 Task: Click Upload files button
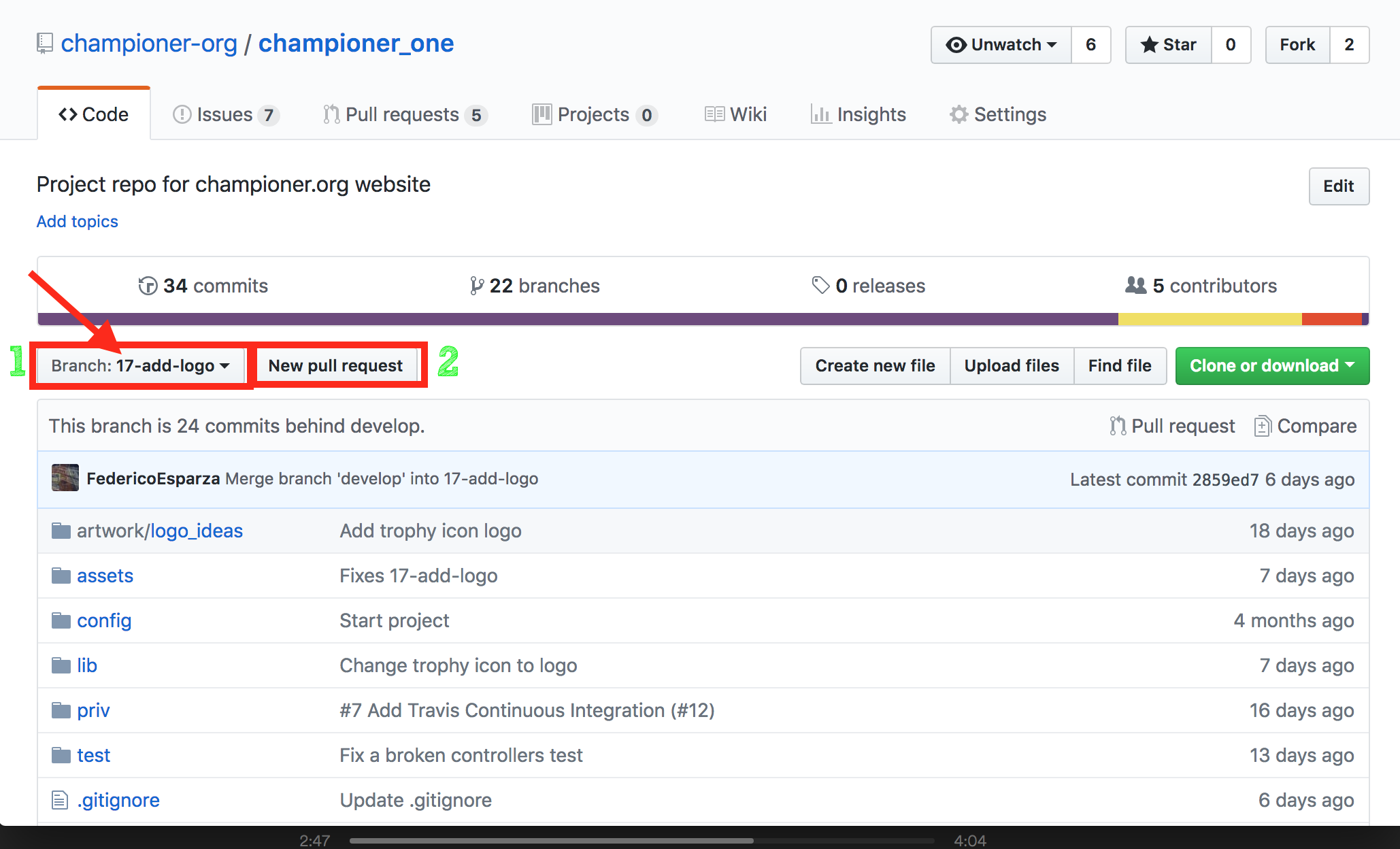(1012, 366)
